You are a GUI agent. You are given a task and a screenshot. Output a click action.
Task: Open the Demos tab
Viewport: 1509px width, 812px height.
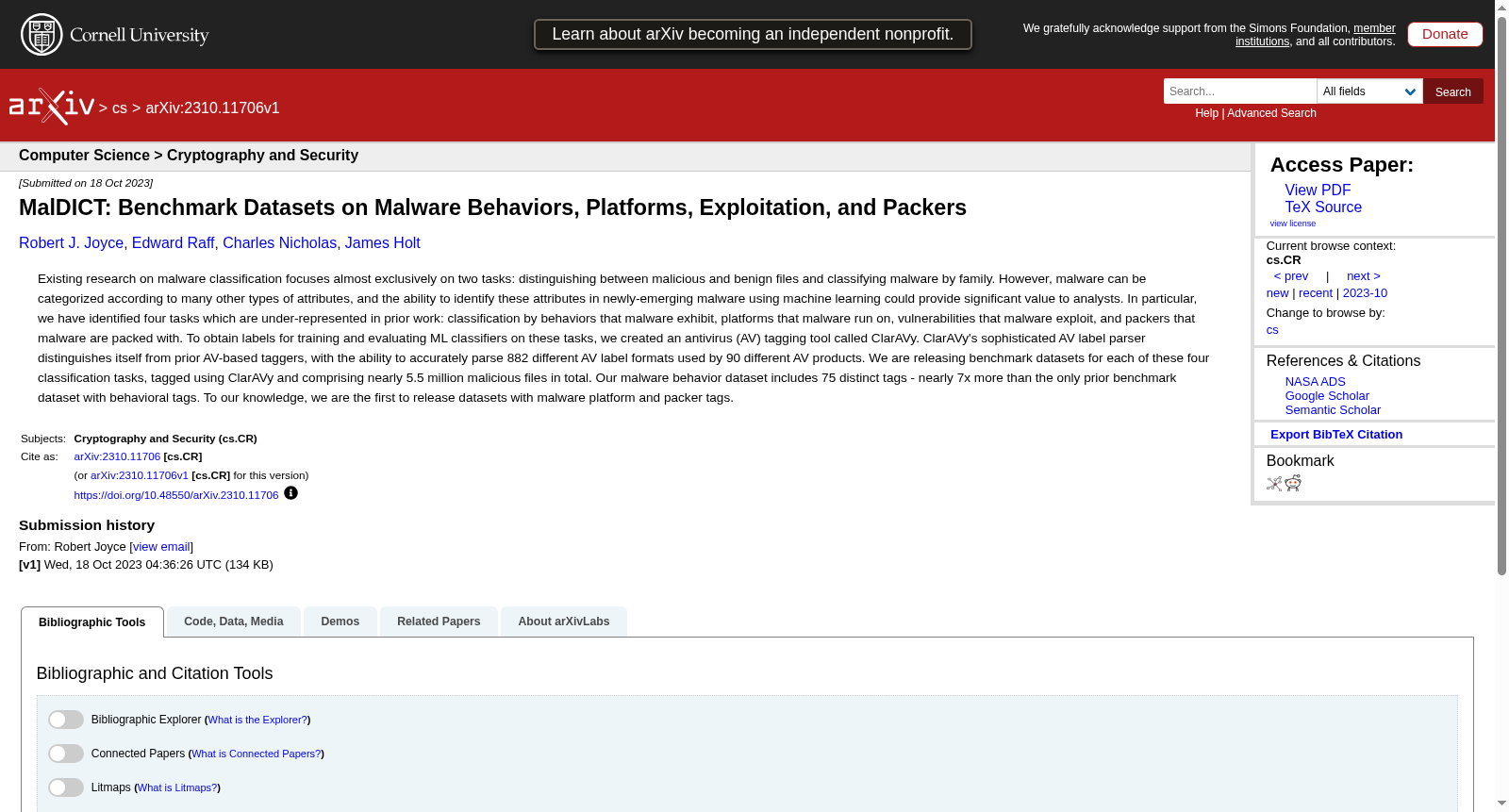[x=340, y=621]
